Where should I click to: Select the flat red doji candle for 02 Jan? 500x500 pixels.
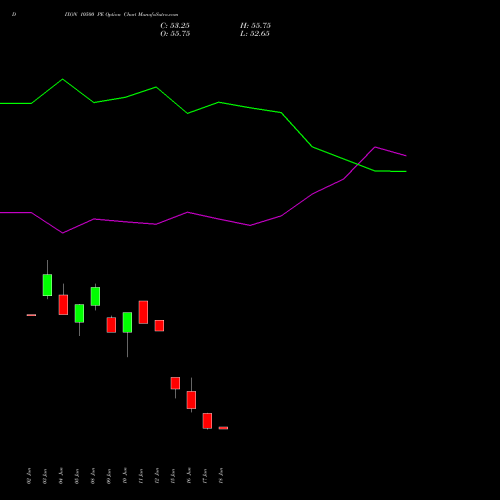(x=31, y=315)
